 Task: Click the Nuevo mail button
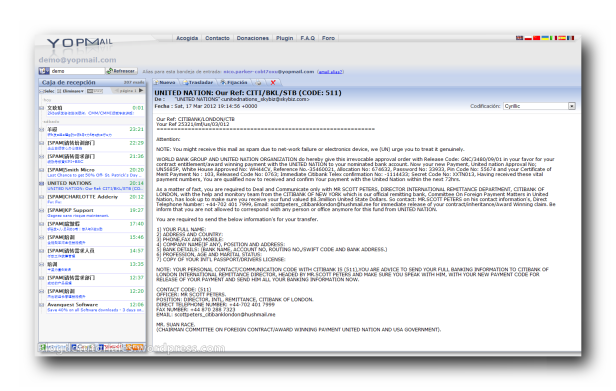click(x=165, y=83)
